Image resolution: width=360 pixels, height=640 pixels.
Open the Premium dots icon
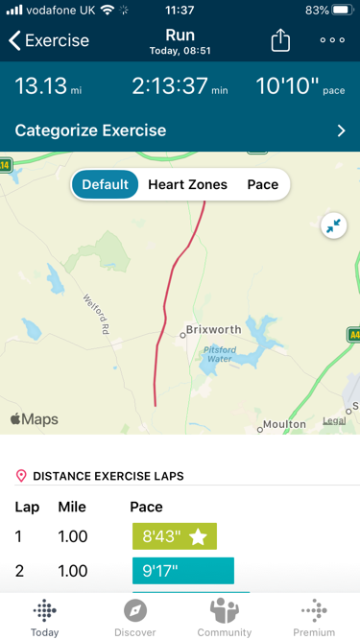coord(314,611)
